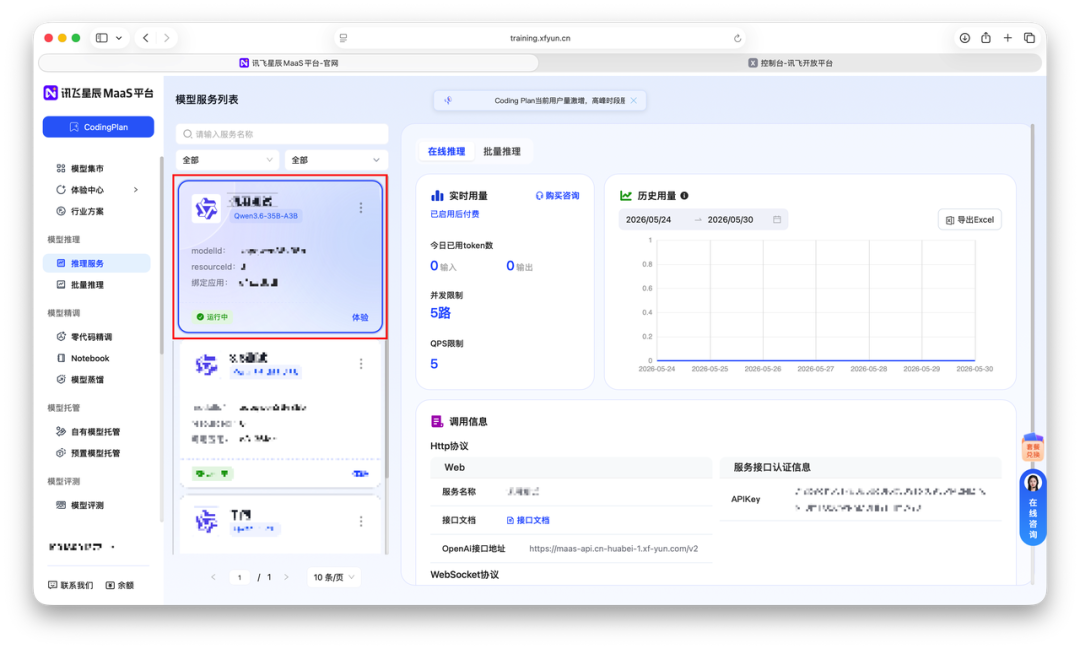Reload the page in Safari
This screenshot has width=1080, height=649.
[x=737, y=38]
